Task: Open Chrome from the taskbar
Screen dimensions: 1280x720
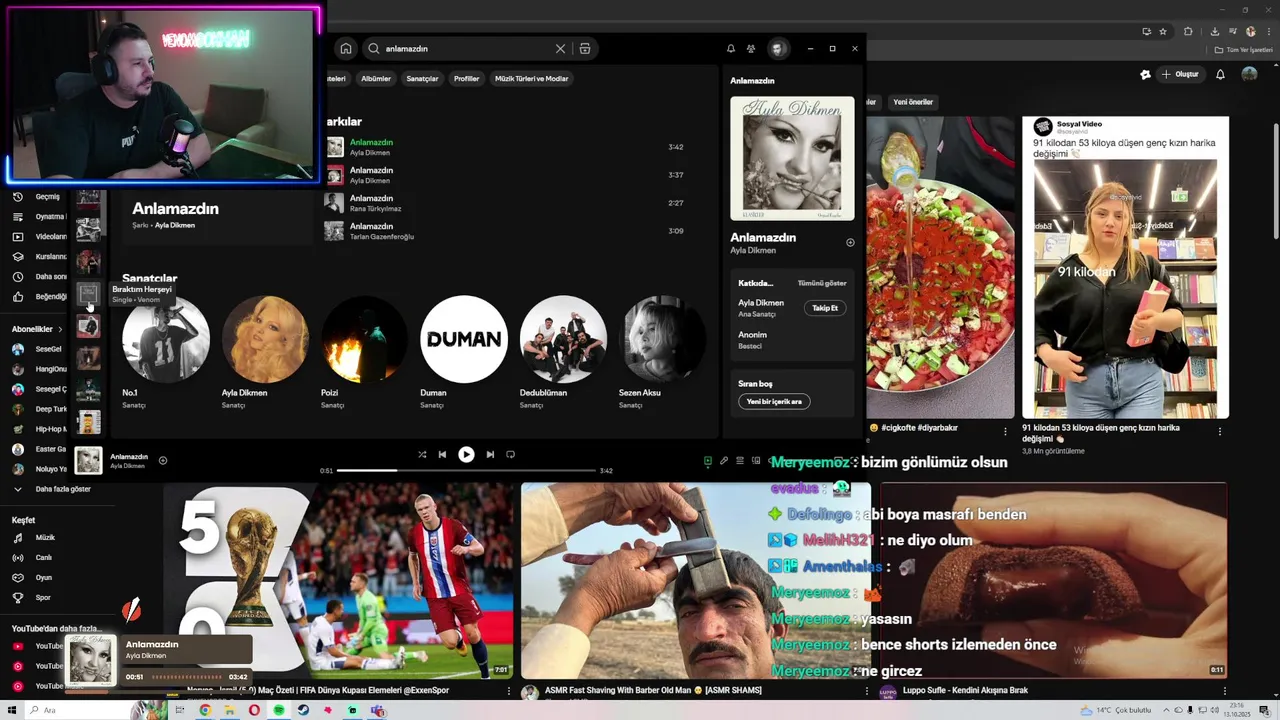Action: pyautogui.click(x=205, y=710)
